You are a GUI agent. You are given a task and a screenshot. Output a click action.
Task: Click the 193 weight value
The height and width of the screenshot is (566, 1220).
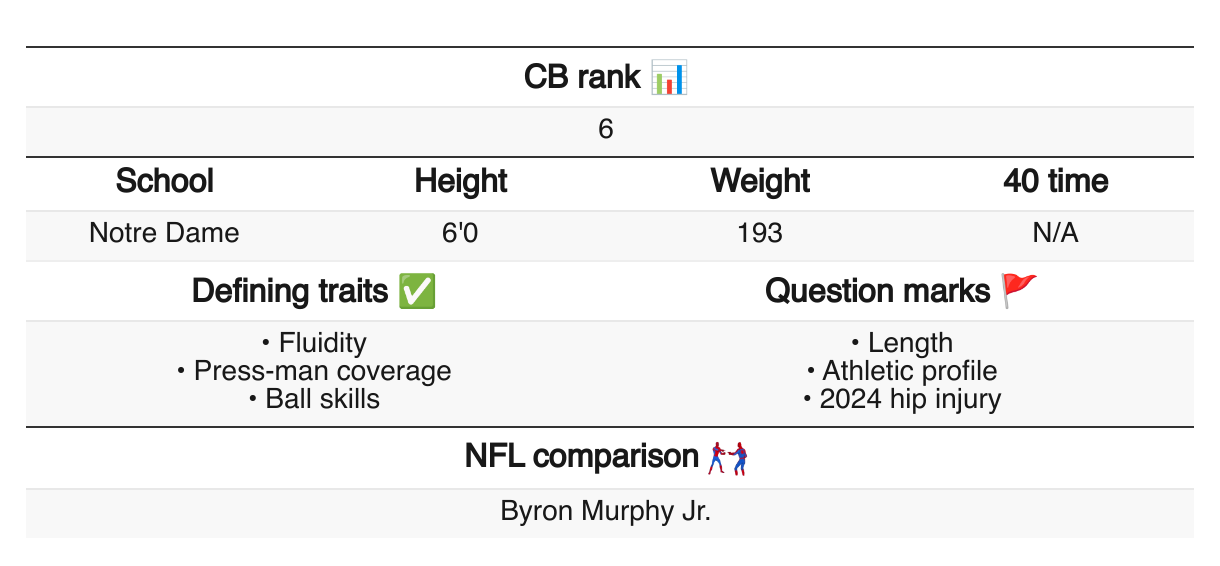[760, 233]
